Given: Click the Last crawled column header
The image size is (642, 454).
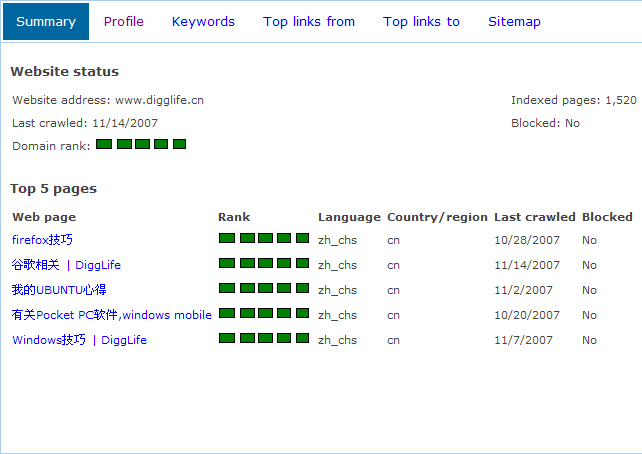Looking at the screenshot, I should (535, 217).
